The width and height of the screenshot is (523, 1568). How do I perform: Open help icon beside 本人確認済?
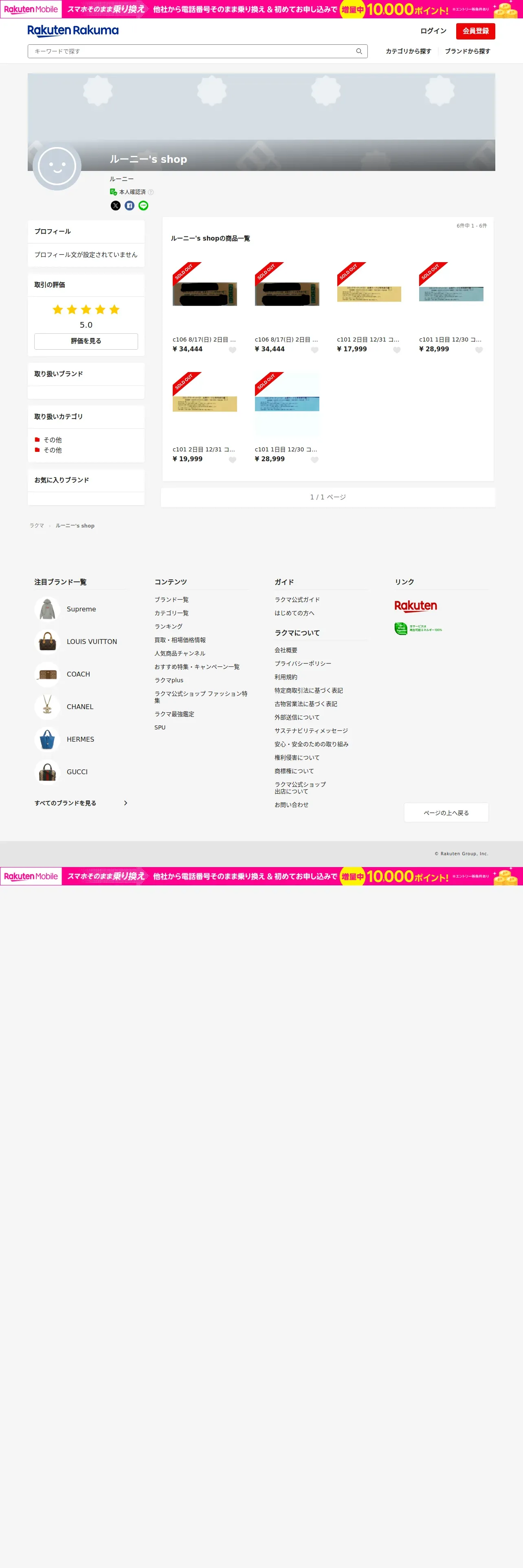coord(151,193)
